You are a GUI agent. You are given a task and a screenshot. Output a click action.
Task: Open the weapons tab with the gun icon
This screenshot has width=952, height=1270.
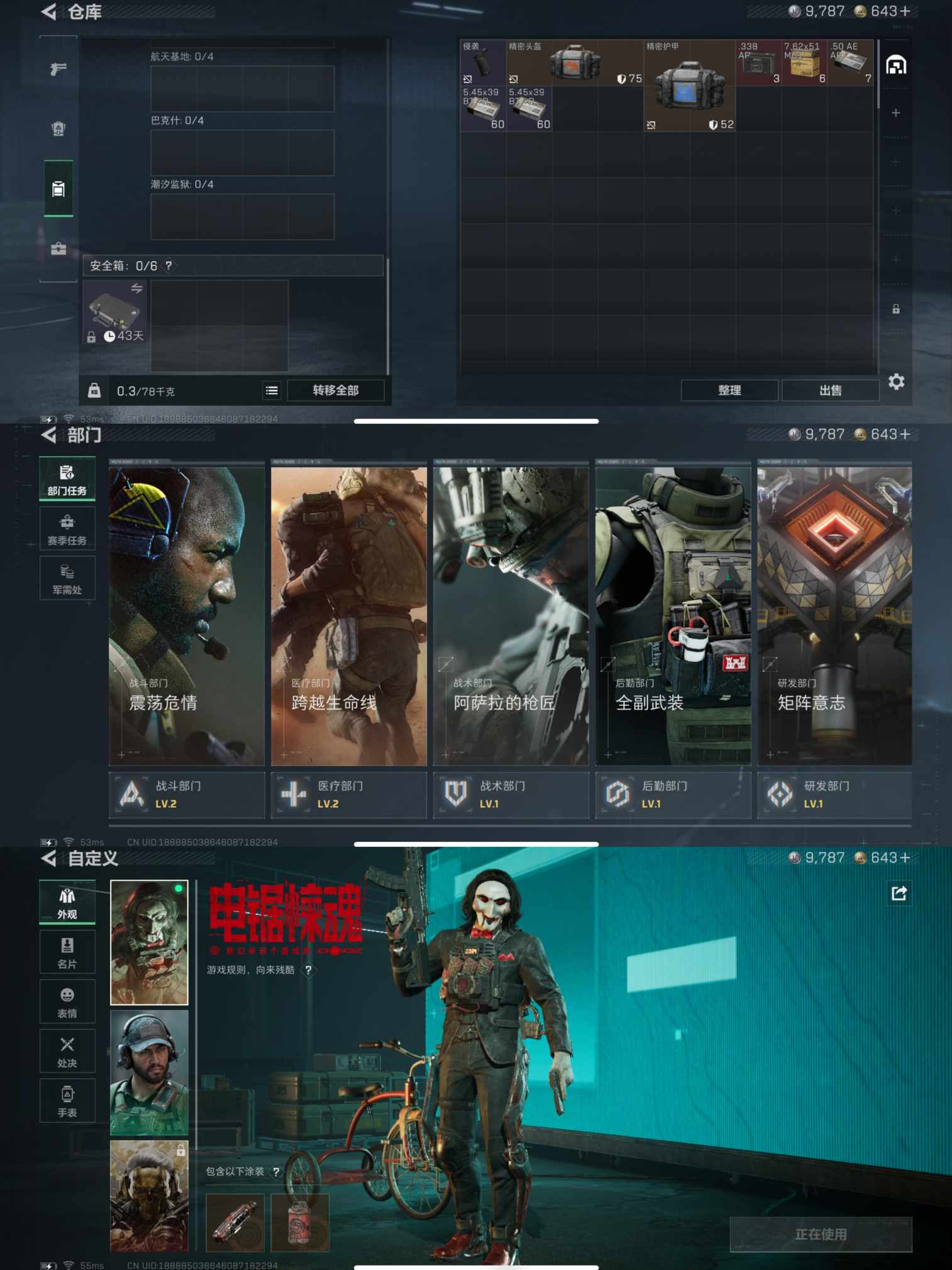point(58,69)
